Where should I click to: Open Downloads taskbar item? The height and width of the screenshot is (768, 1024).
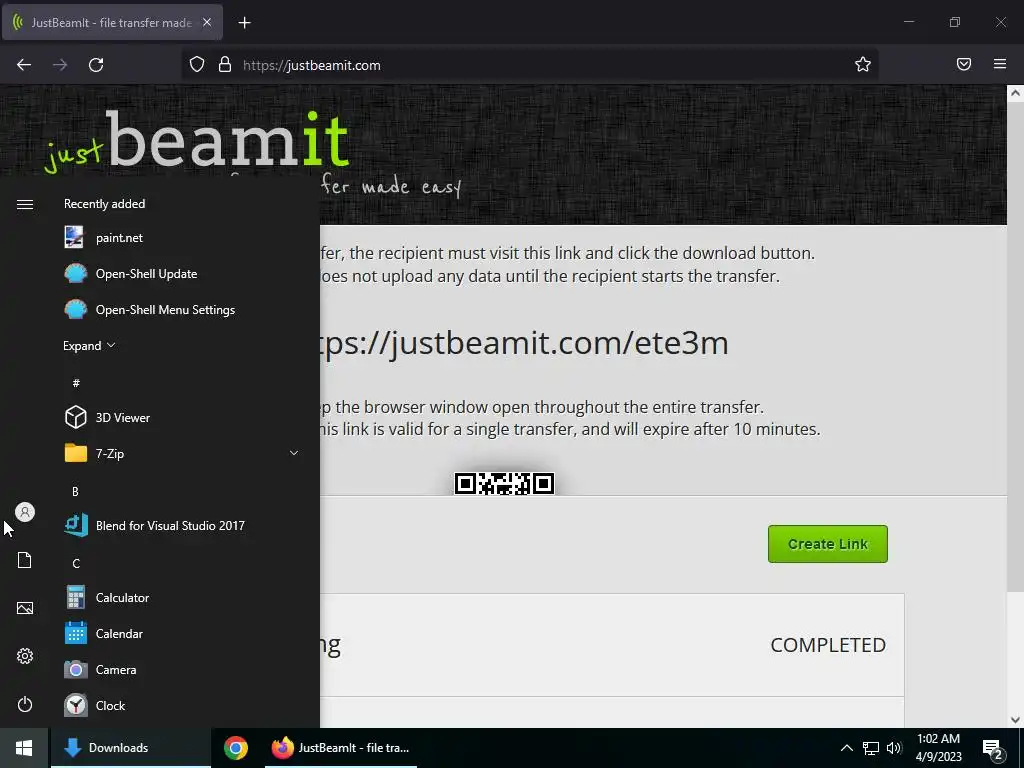tap(131, 748)
